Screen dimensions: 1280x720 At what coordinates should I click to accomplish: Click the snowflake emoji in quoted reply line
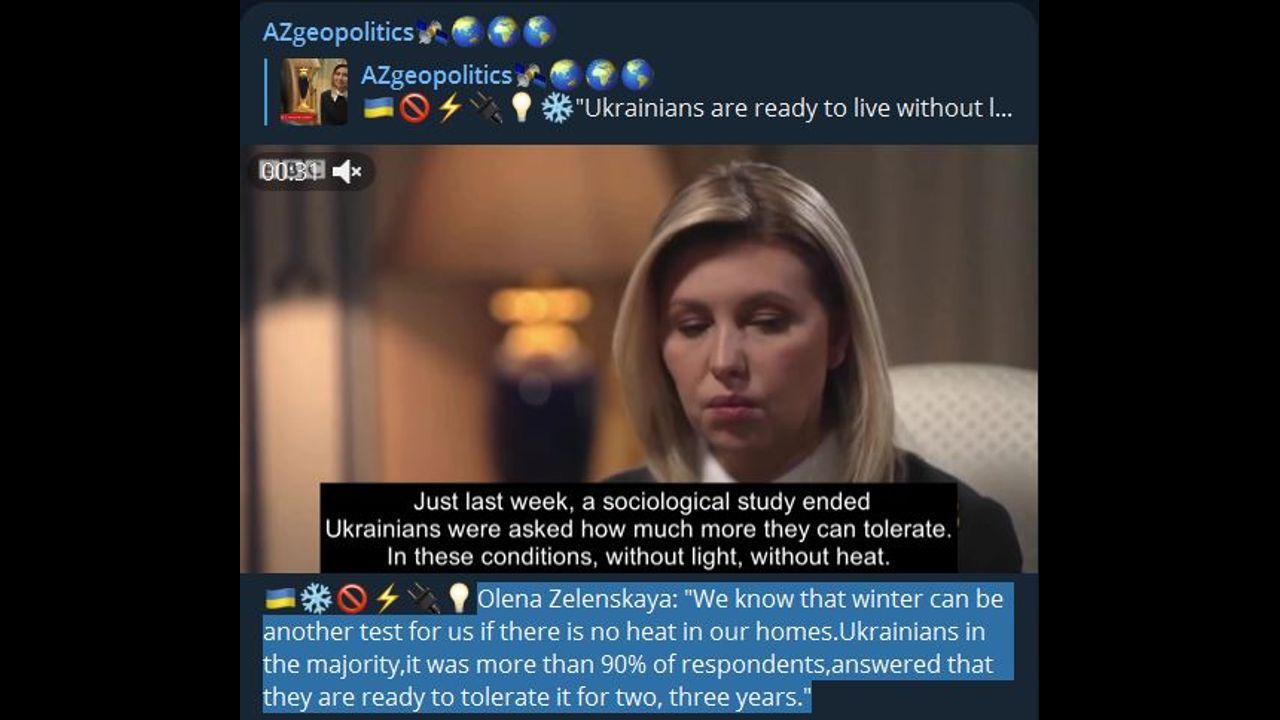556,108
